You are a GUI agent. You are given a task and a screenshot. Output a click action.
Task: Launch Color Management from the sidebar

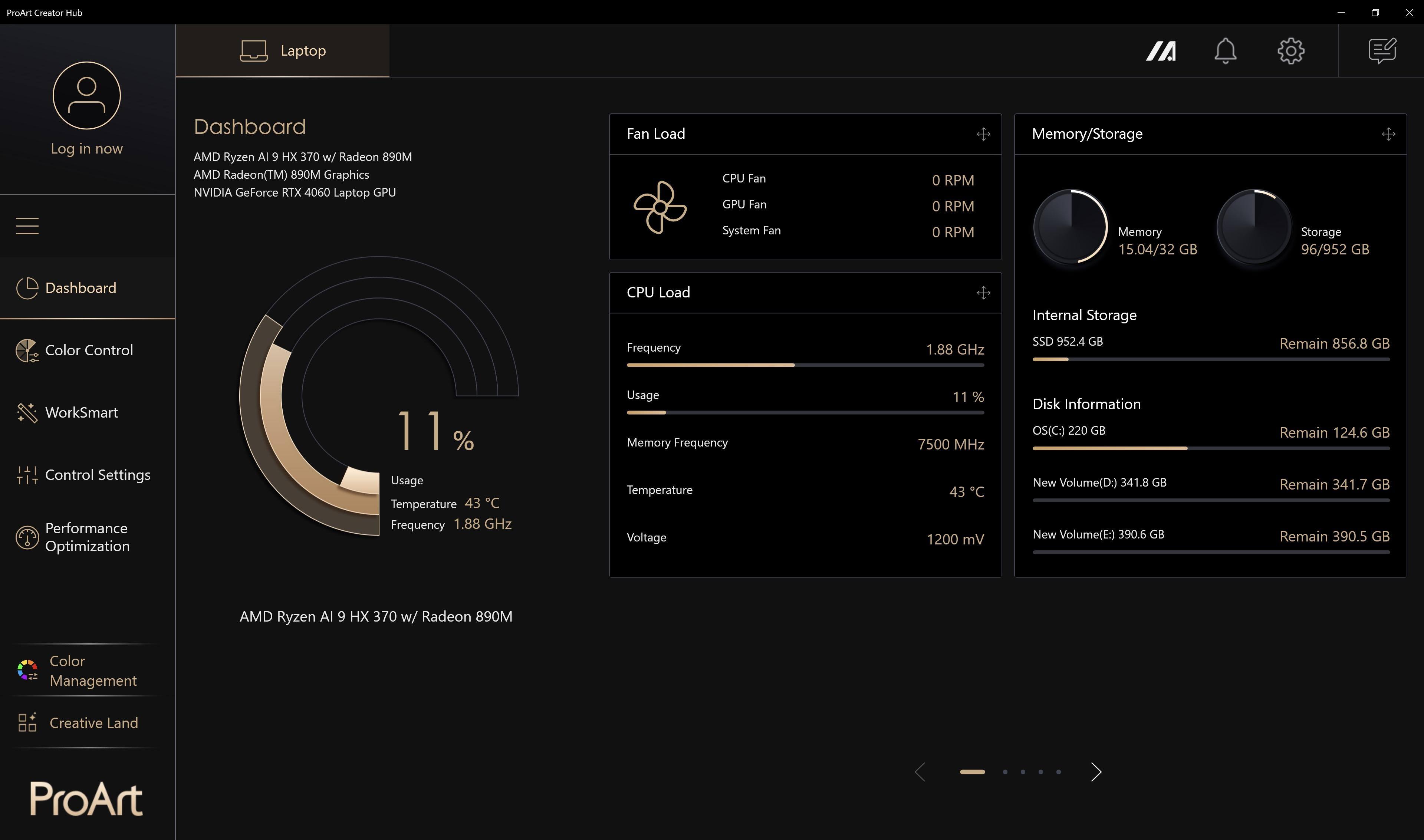click(92, 671)
